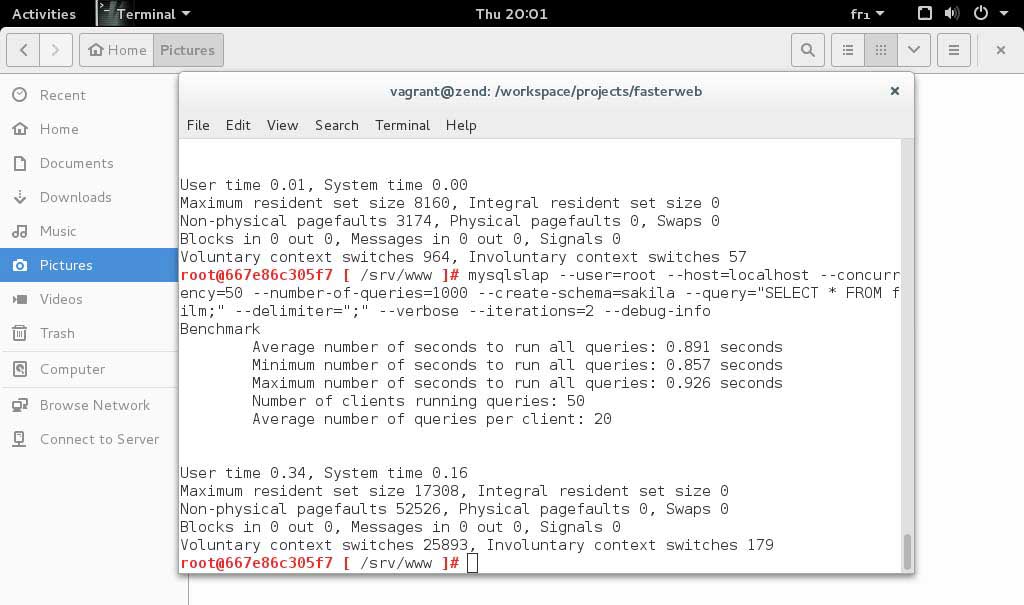The width and height of the screenshot is (1024, 605).
Task: Click the accessibility square icon in top bar
Action: pyautogui.click(x=925, y=13)
